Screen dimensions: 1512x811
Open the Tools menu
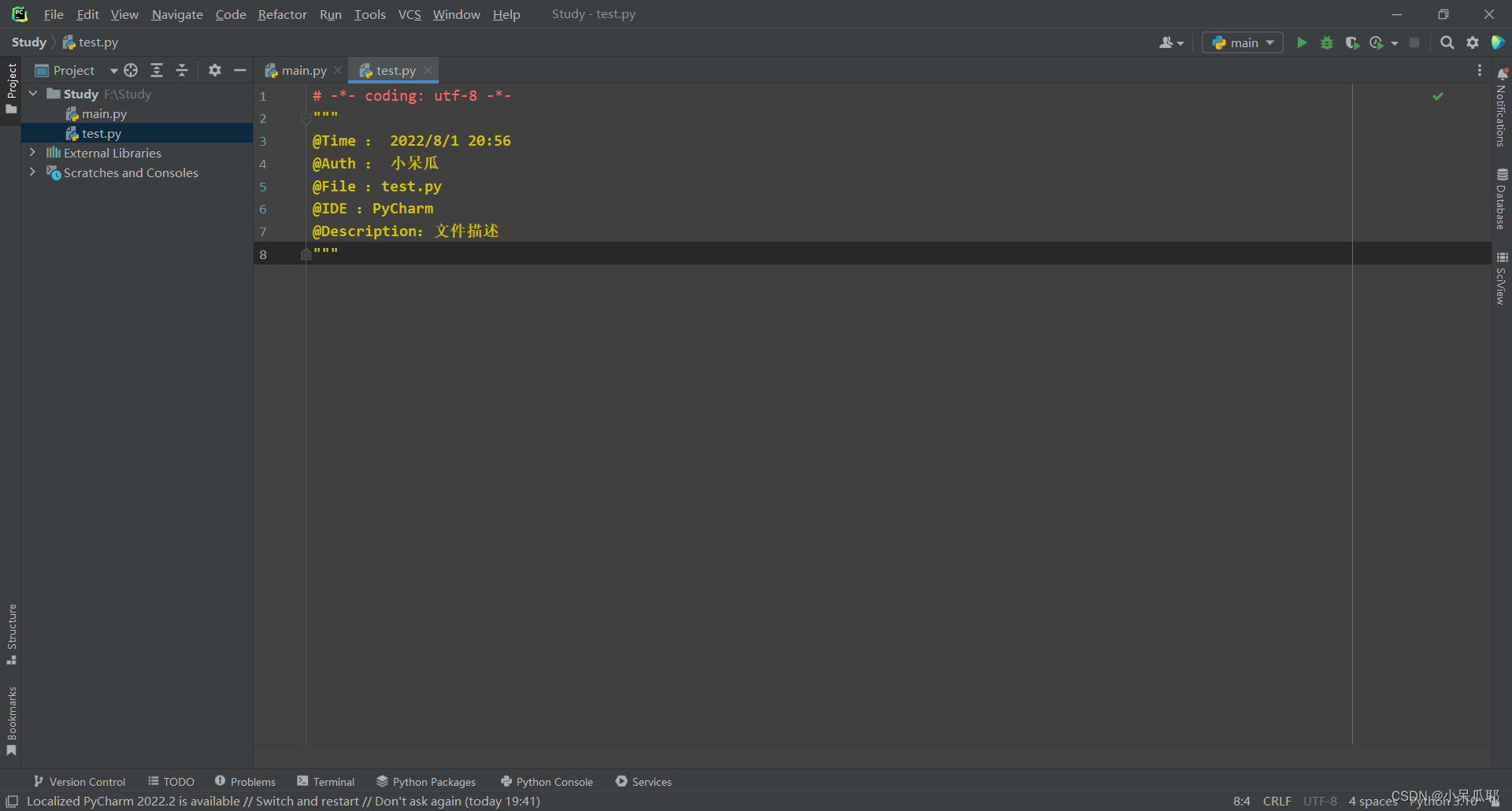369,14
